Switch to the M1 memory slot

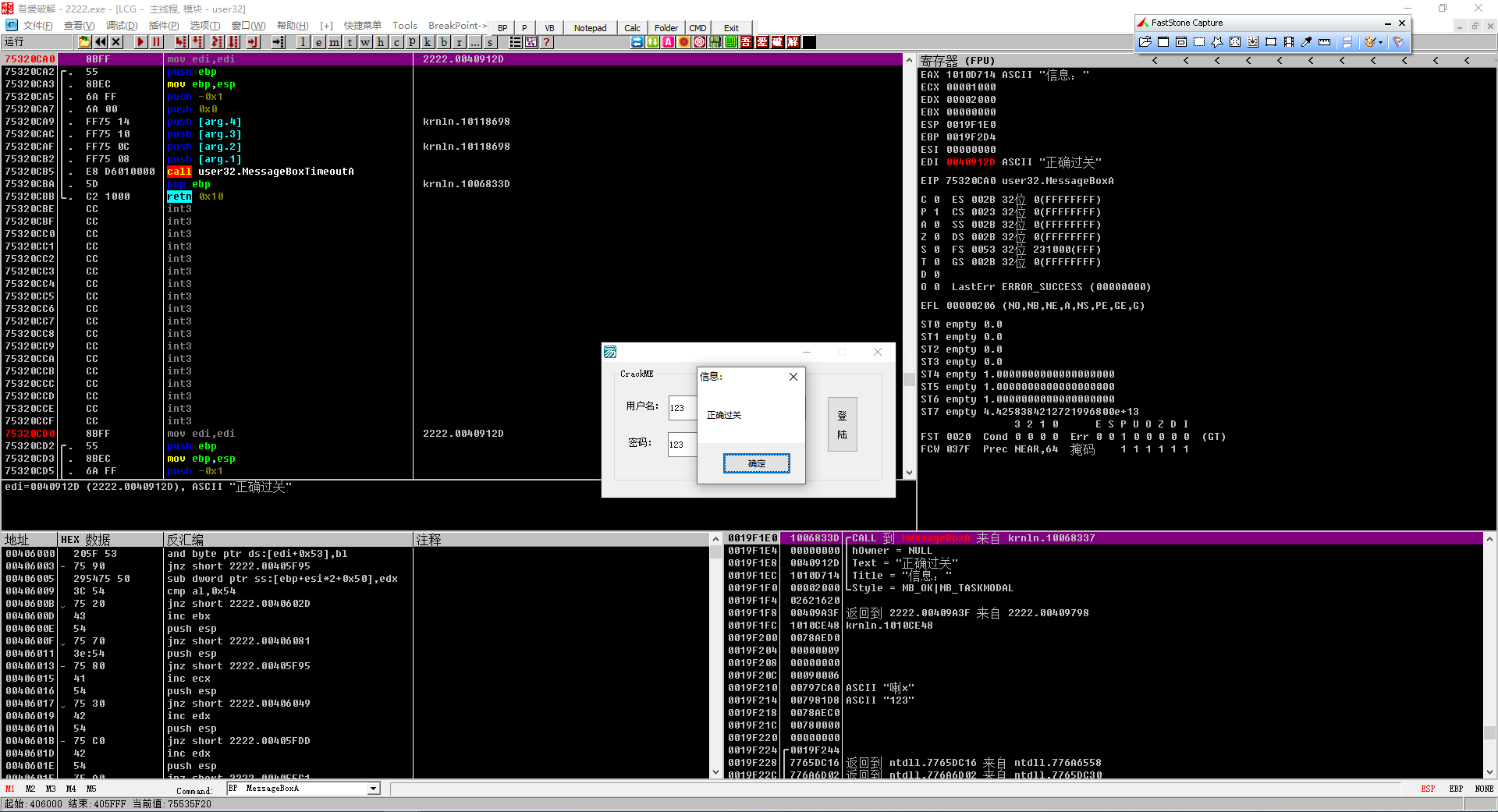point(10,789)
